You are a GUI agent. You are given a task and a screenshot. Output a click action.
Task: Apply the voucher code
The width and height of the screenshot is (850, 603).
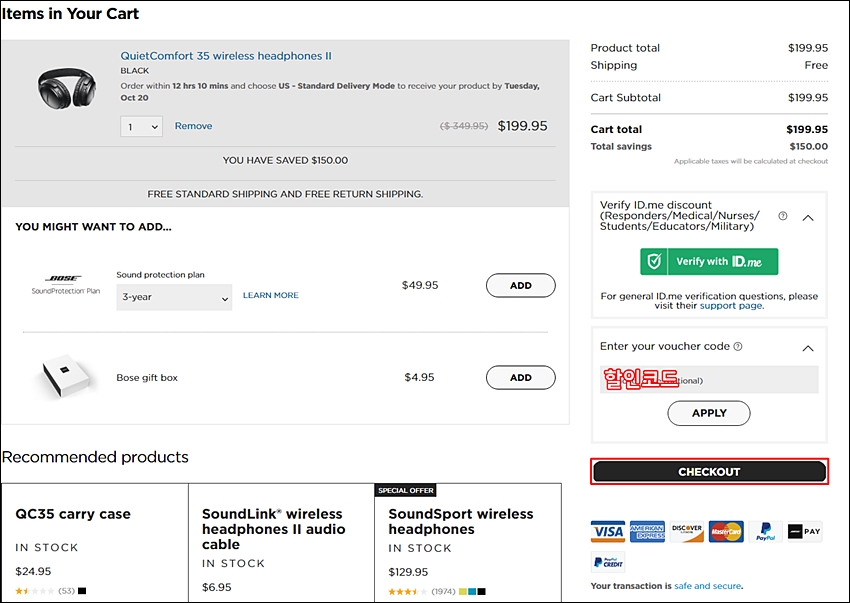tap(709, 413)
